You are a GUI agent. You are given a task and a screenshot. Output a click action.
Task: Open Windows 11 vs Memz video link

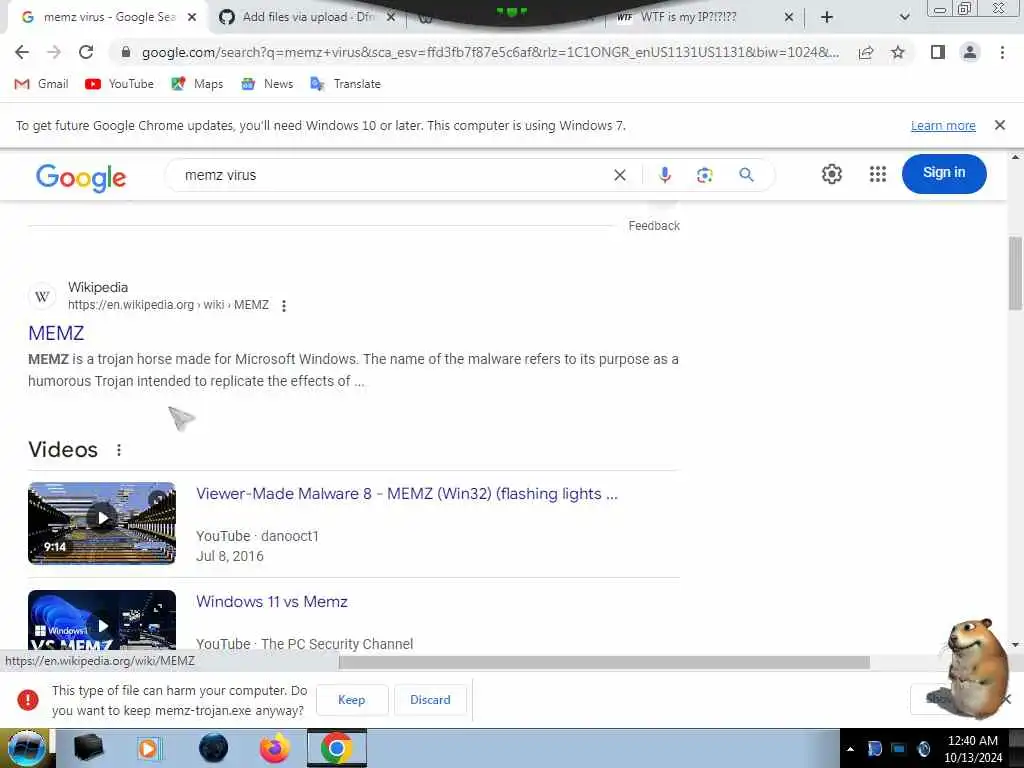[x=272, y=601]
